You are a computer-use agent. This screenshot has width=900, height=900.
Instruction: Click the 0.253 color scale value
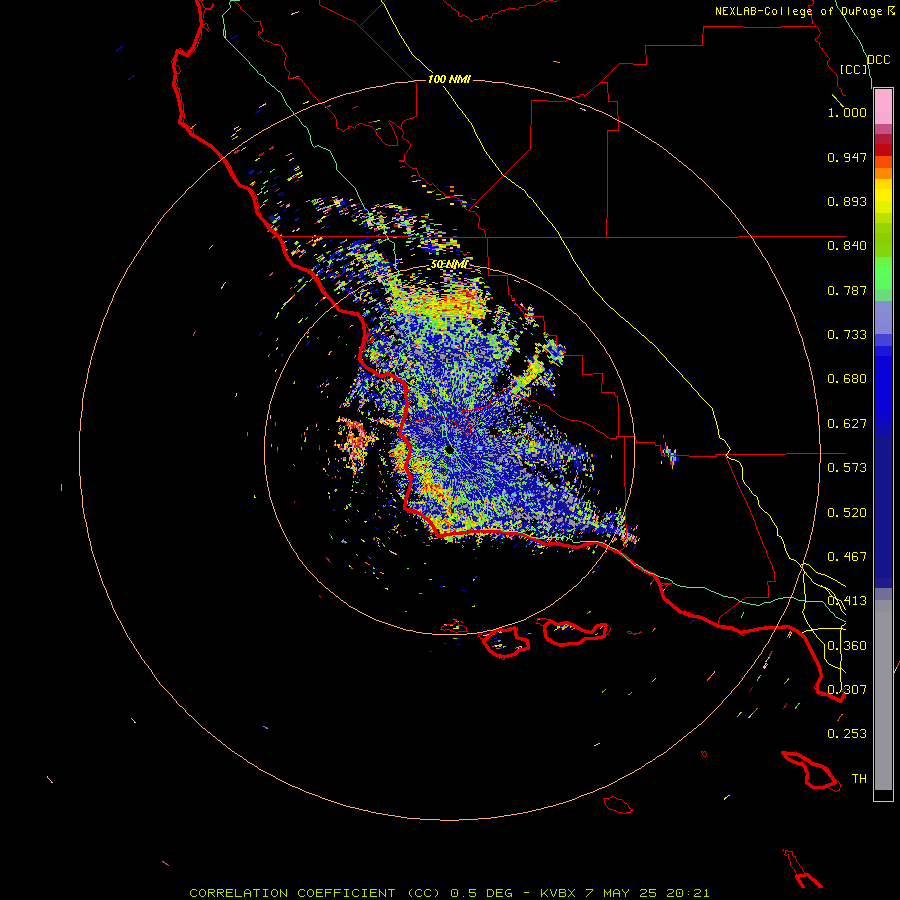click(847, 734)
